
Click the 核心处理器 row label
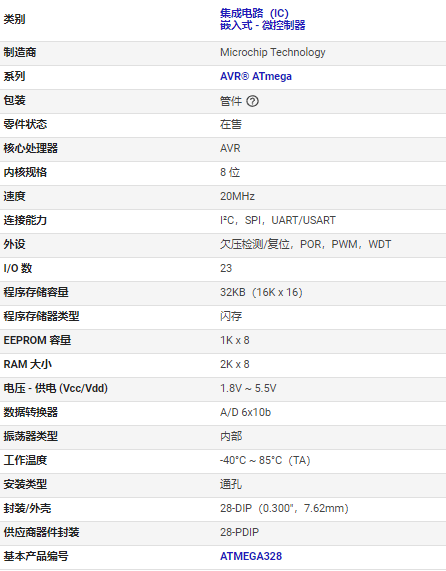coord(31,149)
